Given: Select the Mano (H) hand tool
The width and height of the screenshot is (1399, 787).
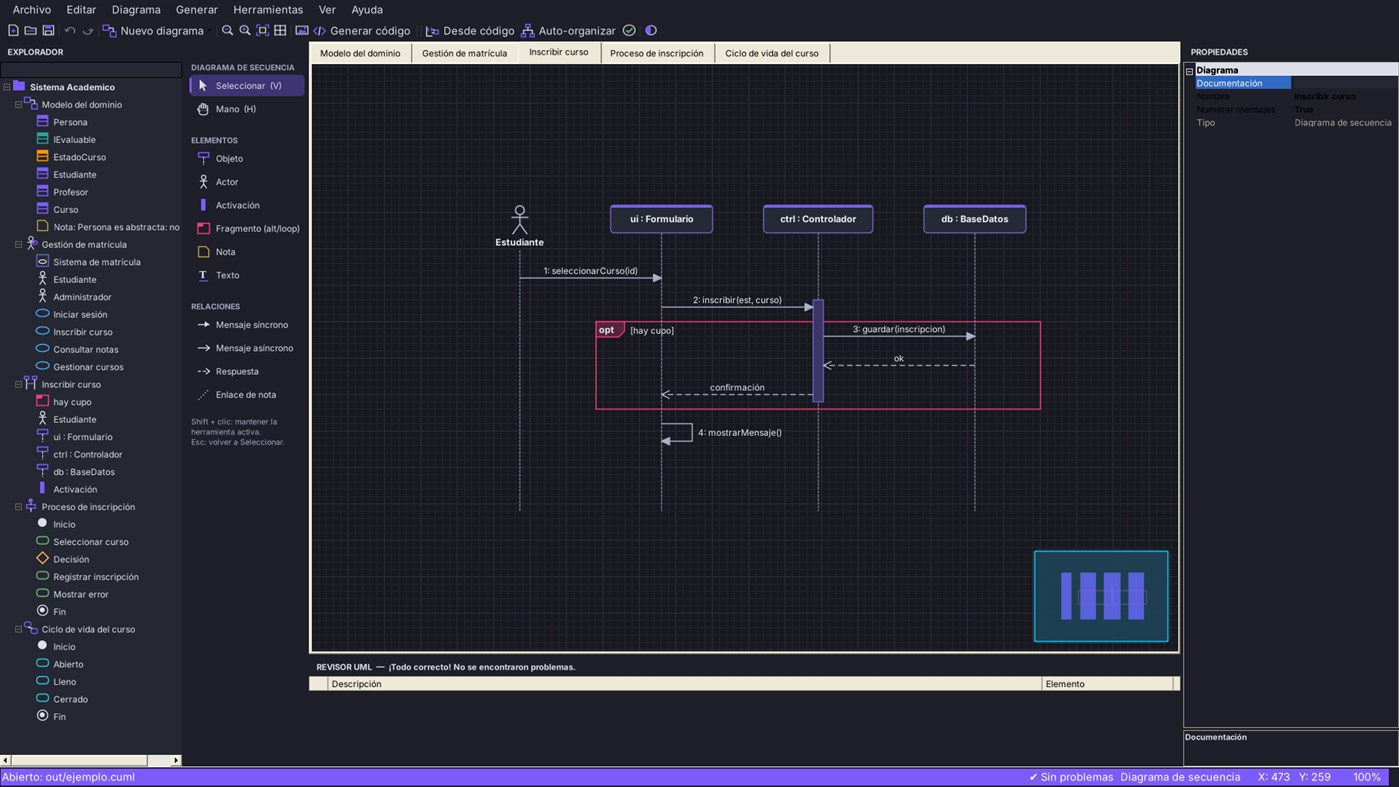Looking at the screenshot, I should [246, 109].
